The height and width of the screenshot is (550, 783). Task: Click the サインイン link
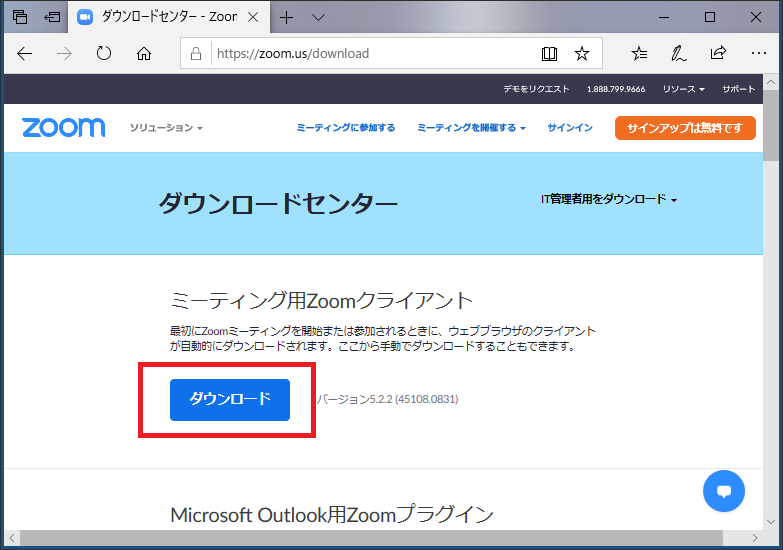click(570, 128)
